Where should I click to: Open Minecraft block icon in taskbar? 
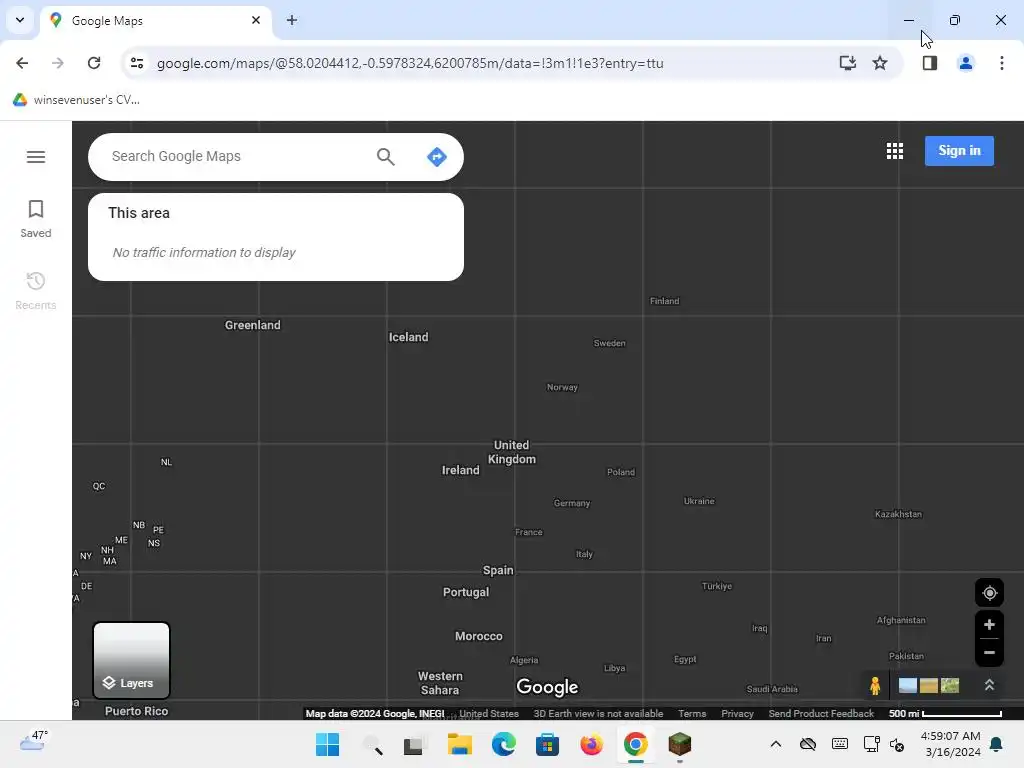tap(679, 744)
